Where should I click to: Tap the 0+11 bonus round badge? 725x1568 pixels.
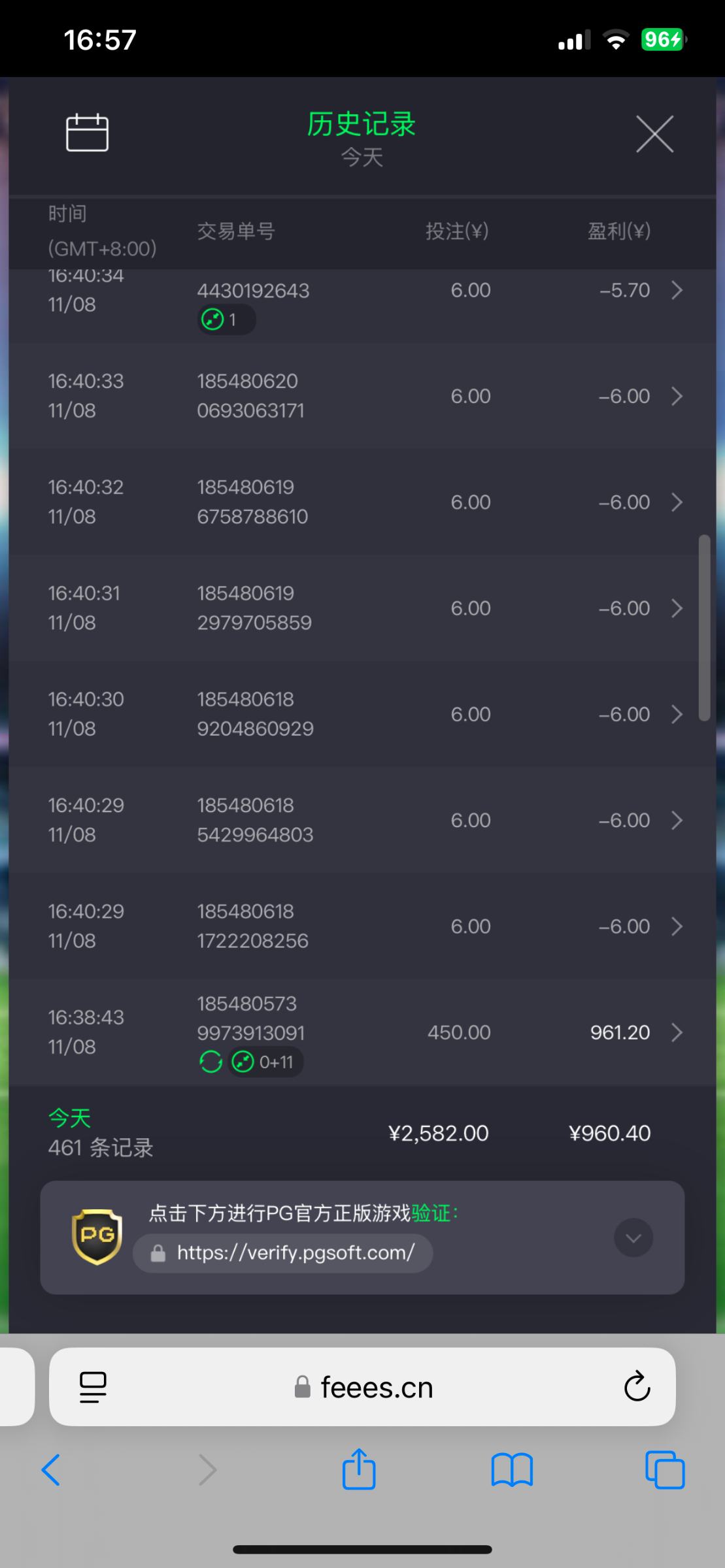(x=265, y=1062)
